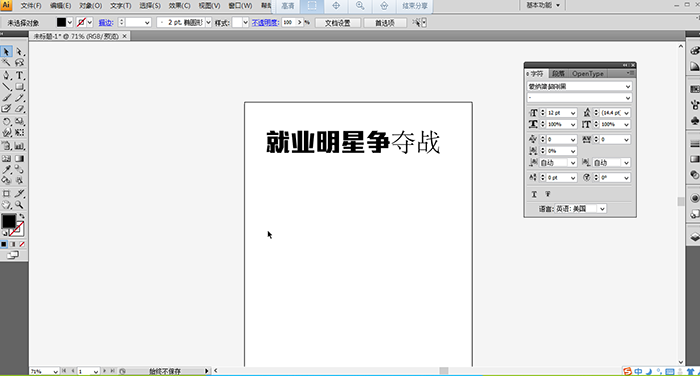
Task: Open the zoom level 71% dropdown
Action: point(55,372)
